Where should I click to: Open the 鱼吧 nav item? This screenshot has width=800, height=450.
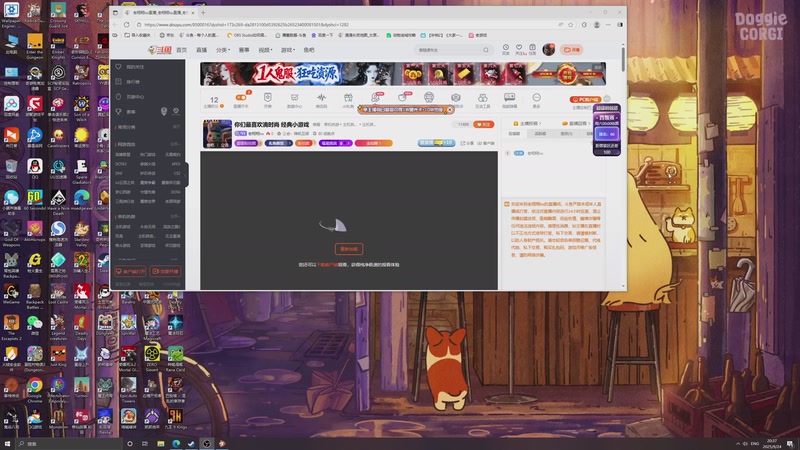click(309, 50)
